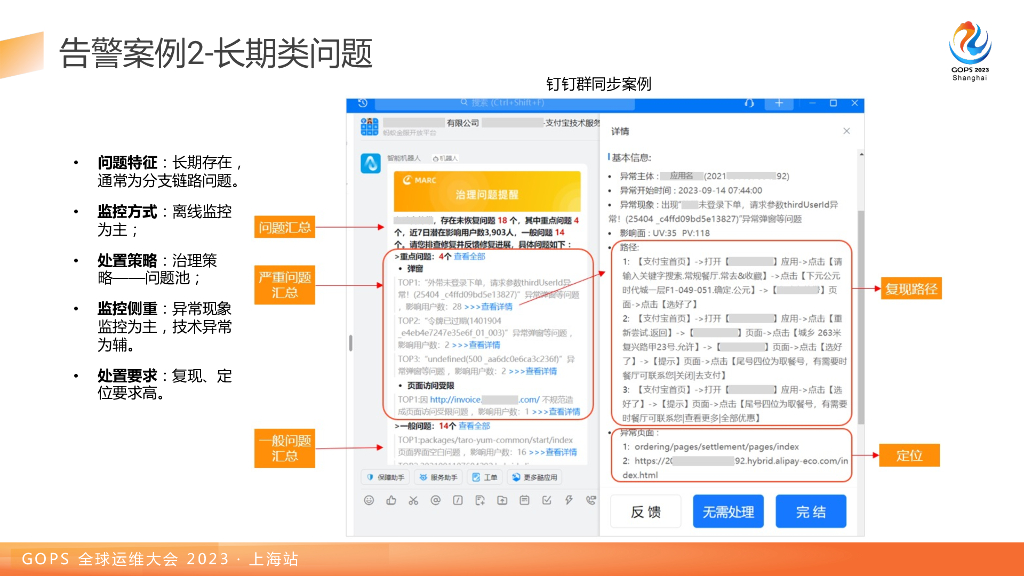Click the detail panel vertical scrollbar thumb
Screen dimensions: 1024x576
(861, 317)
